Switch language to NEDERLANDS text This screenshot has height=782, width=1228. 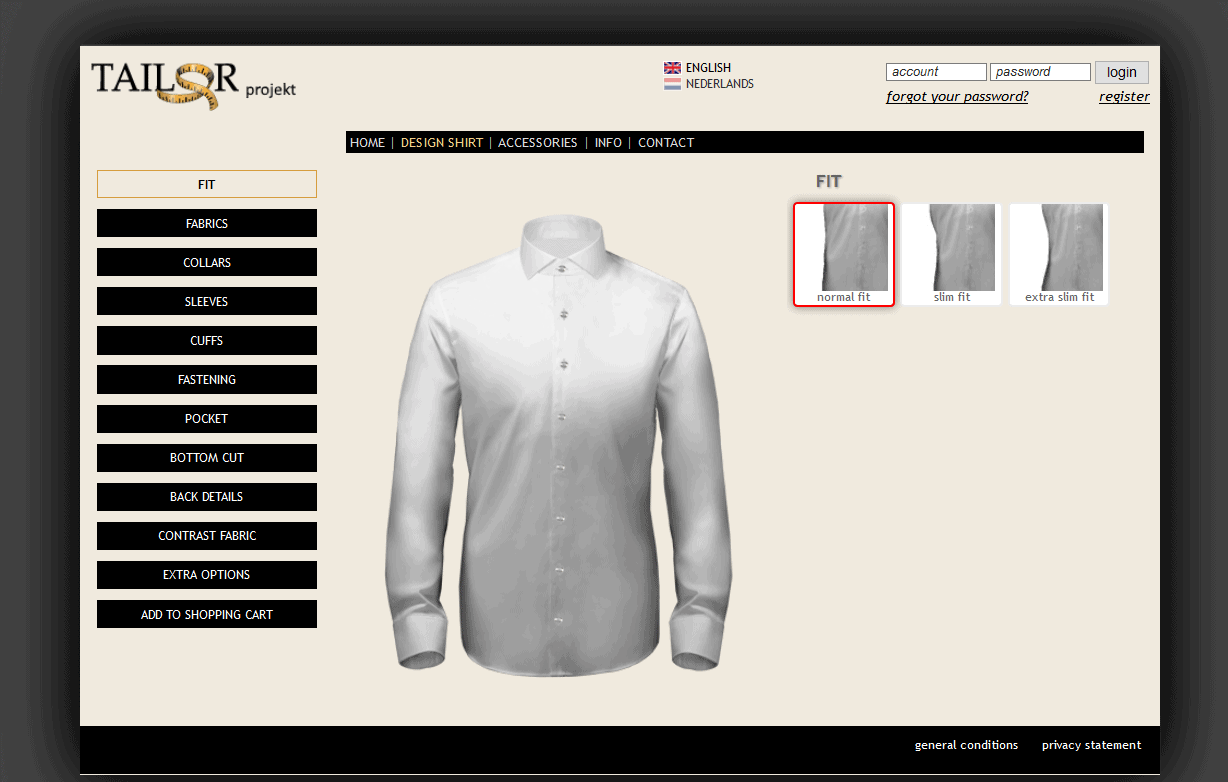pos(720,84)
